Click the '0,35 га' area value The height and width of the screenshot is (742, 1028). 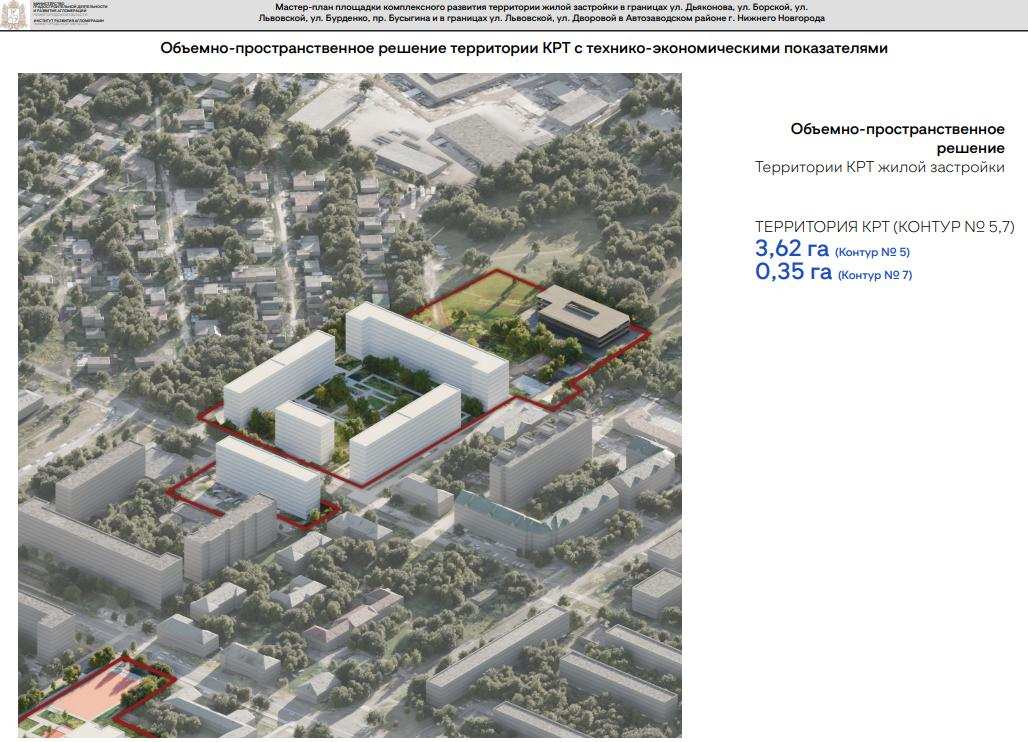pyautogui.click(x=793, y=273)
